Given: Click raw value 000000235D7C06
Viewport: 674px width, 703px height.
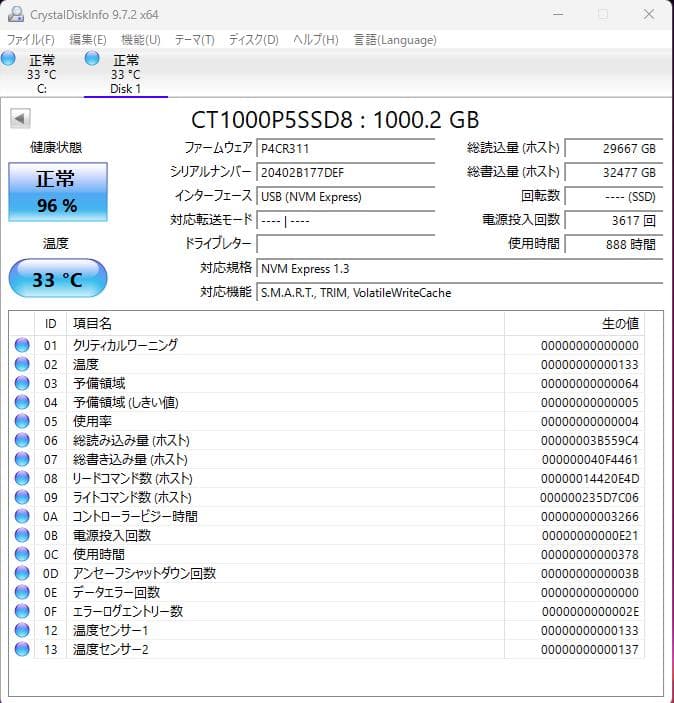Looking at the screenshot, I should coord(589,498).
